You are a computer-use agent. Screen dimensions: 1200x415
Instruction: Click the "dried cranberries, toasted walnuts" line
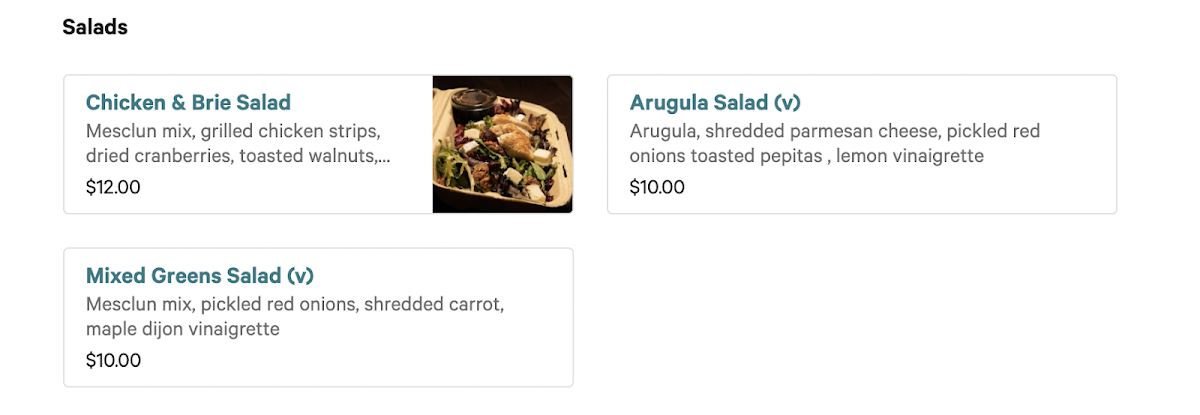tap(230, 156)
